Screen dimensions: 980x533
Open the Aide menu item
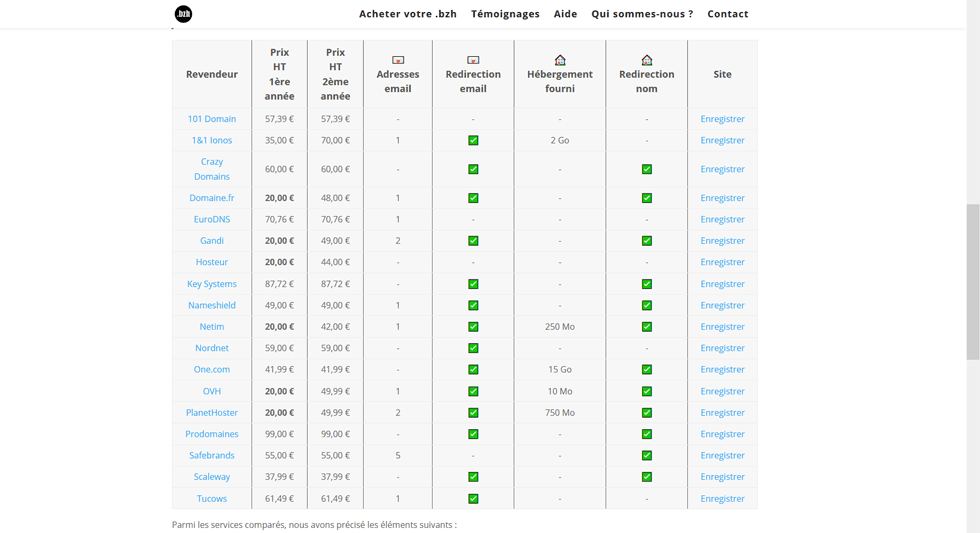coord(565,14)
